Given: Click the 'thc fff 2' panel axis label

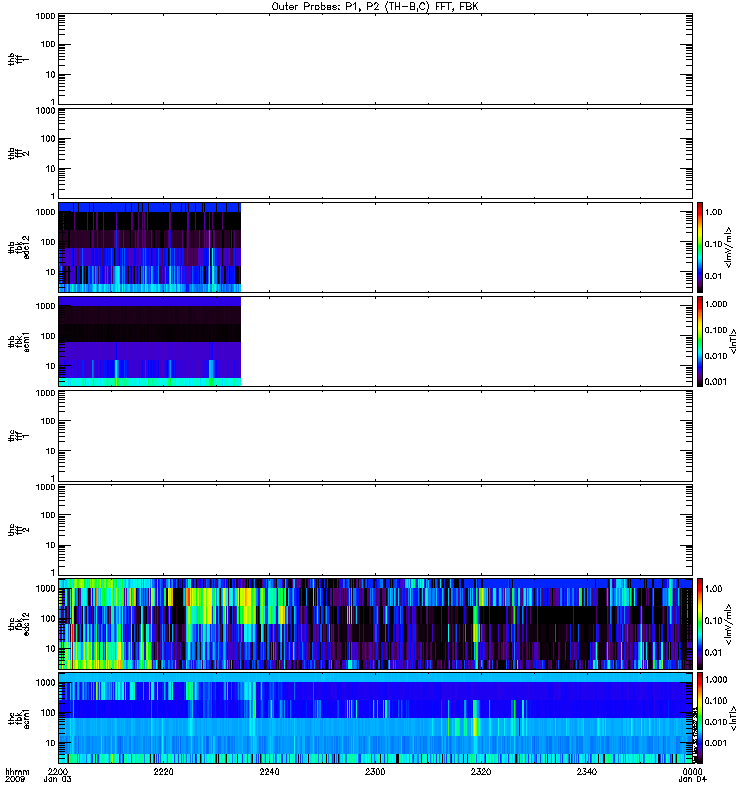Looking at the screenshot, I should point(18,530).
